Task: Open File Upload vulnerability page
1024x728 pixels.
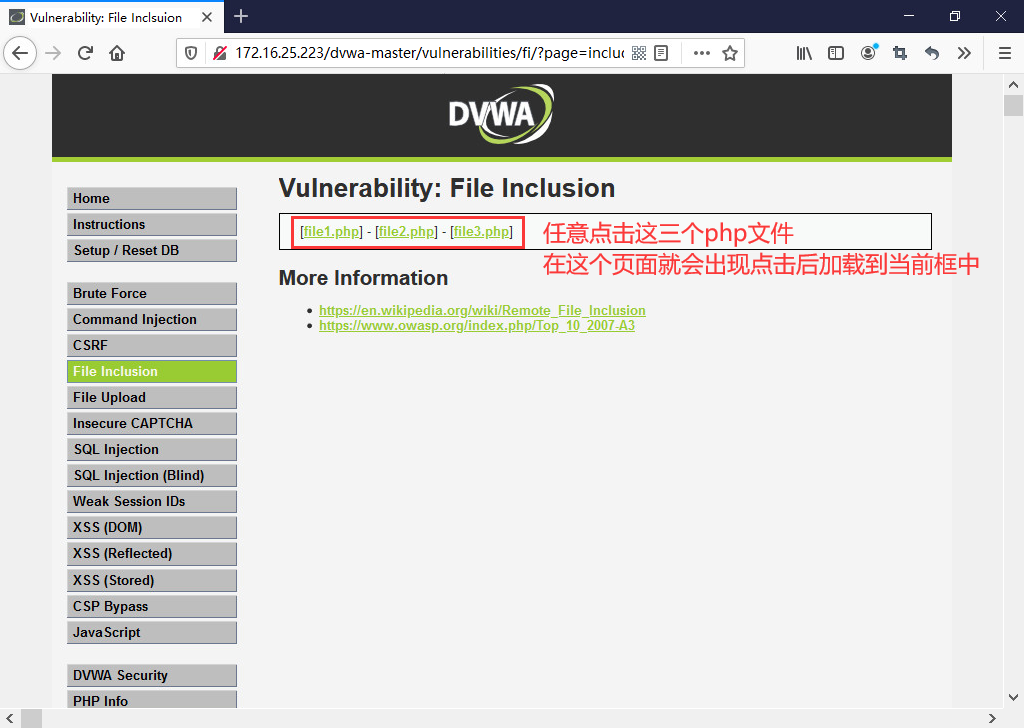Action: (152, 398)
